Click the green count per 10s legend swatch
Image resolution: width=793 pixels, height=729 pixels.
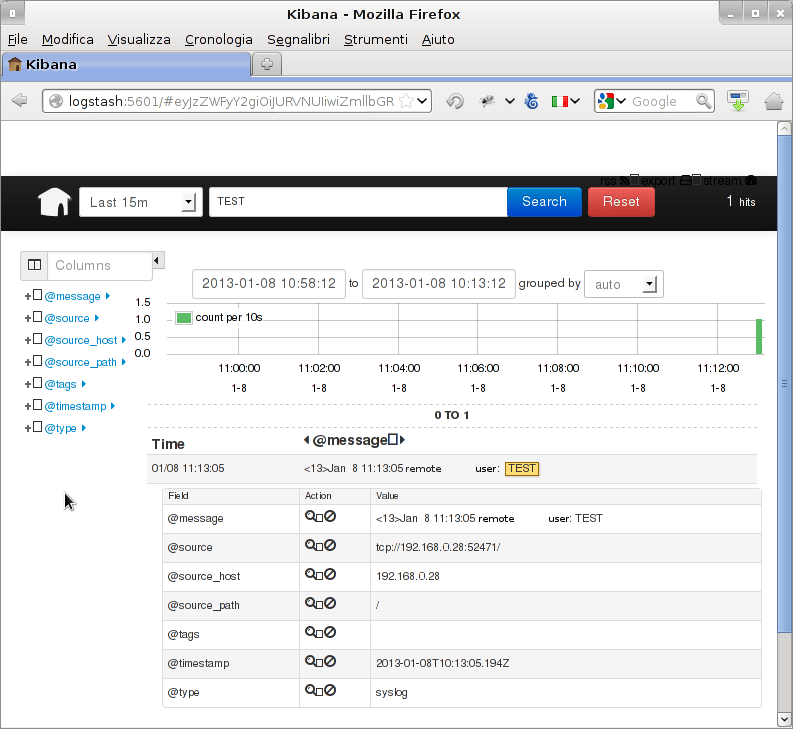click(184, 318)
